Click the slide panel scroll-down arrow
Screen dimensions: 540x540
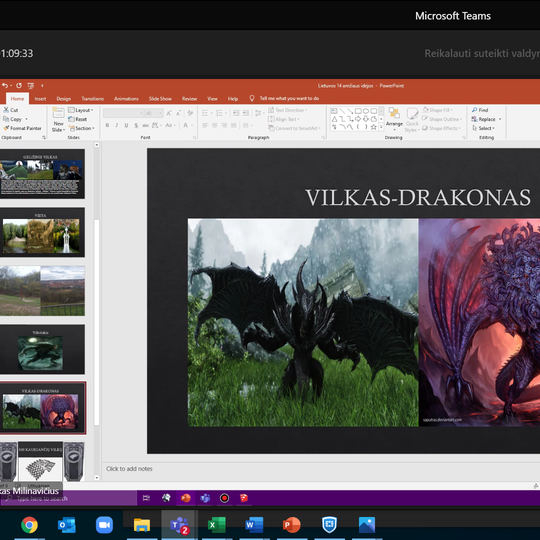(x=97, y=478)
